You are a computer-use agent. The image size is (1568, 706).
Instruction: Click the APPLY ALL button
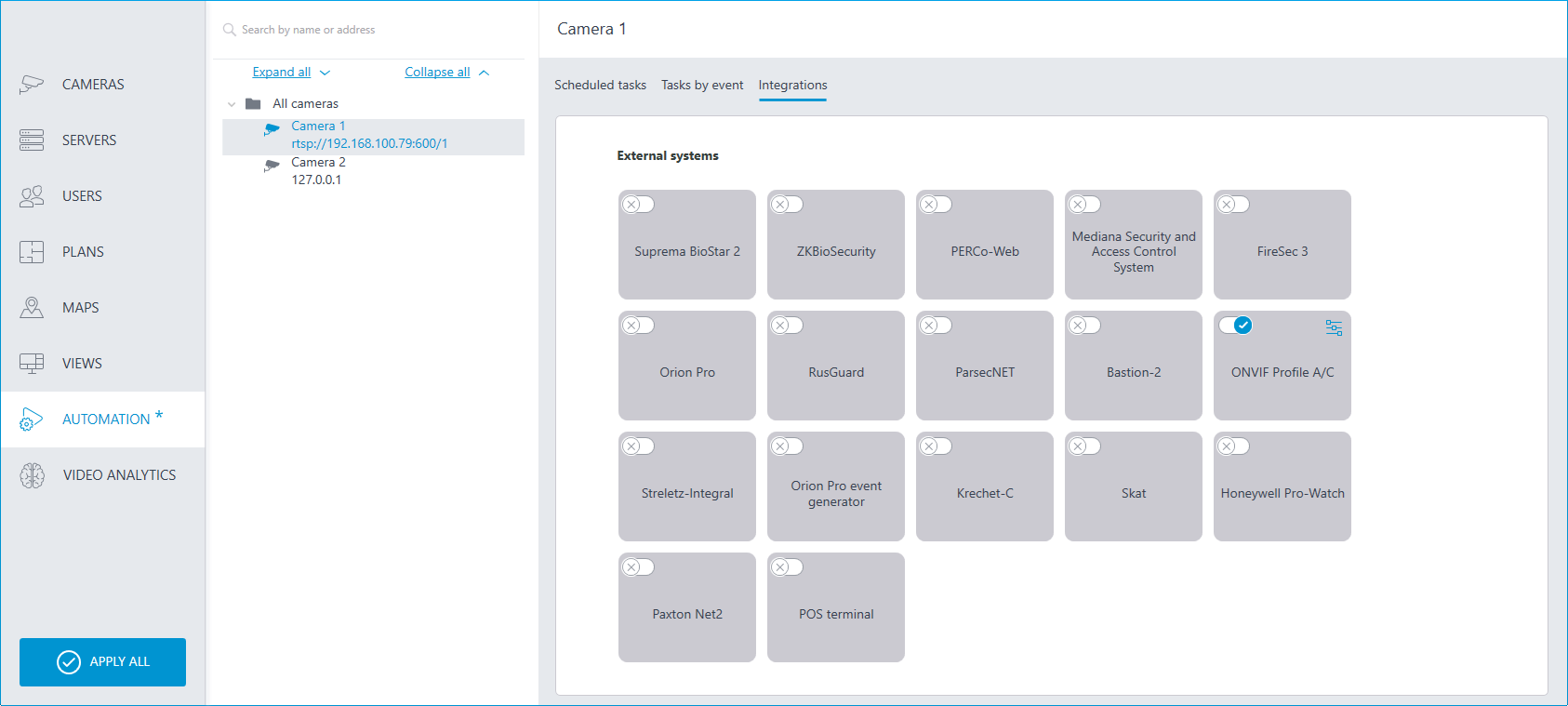102,662
